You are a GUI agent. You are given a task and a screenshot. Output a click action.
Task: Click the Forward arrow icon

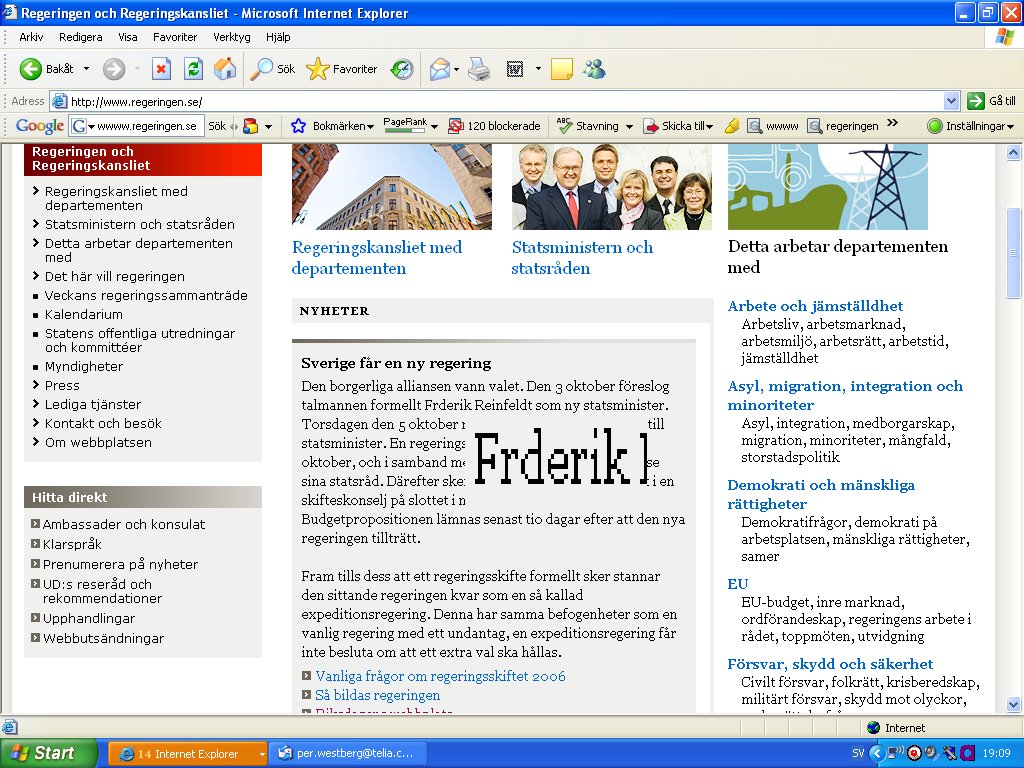click(x=114, y=69)
